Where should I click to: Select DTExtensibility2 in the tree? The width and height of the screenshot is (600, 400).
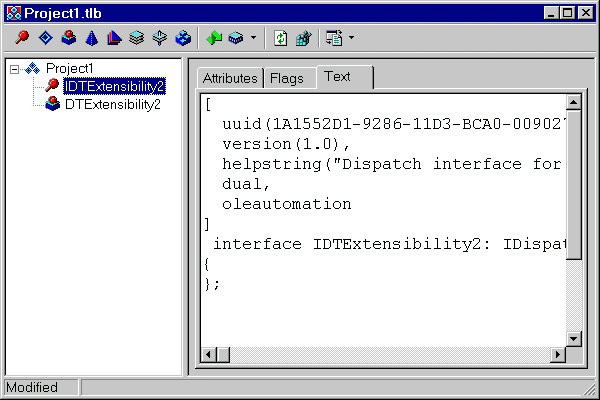point(112,104)
